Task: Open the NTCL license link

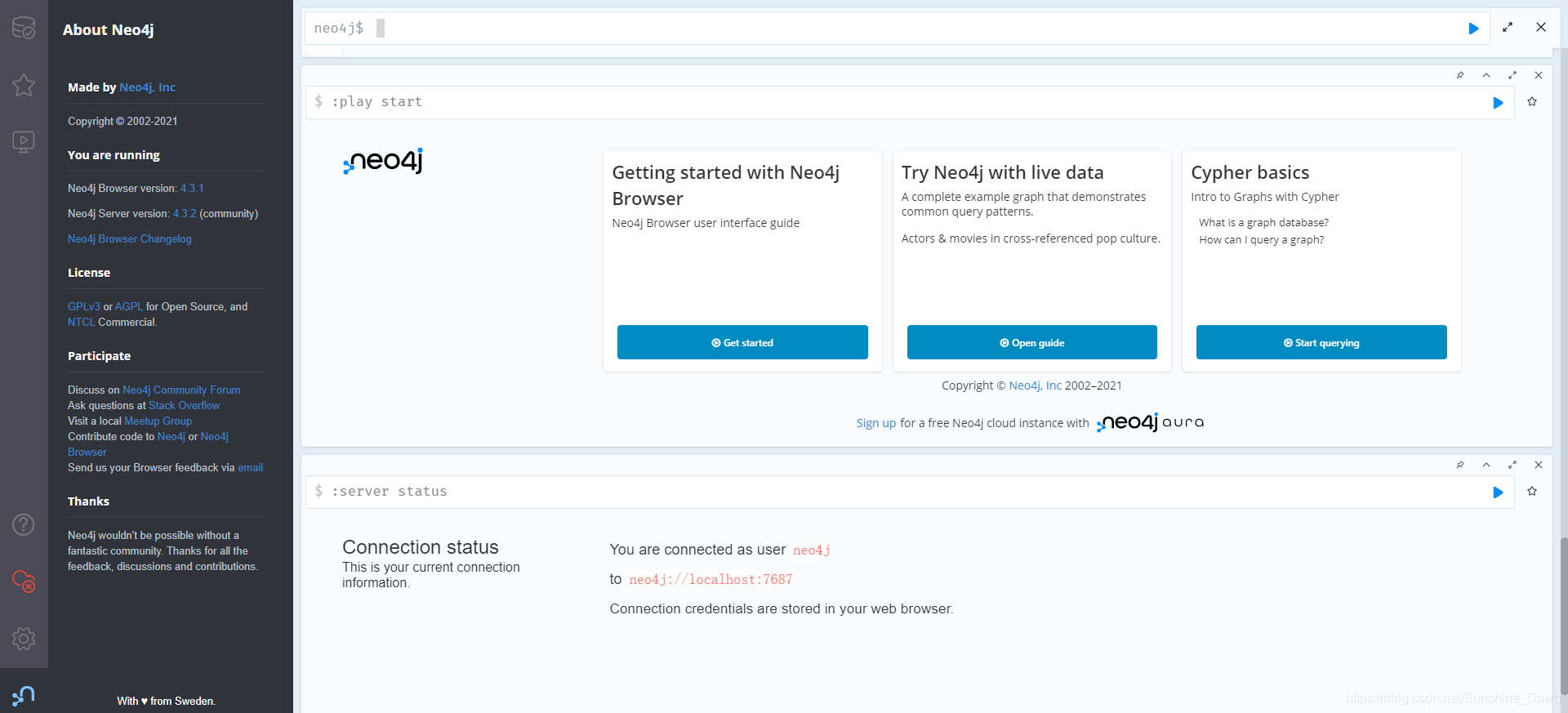Action: tap(82, 323)
